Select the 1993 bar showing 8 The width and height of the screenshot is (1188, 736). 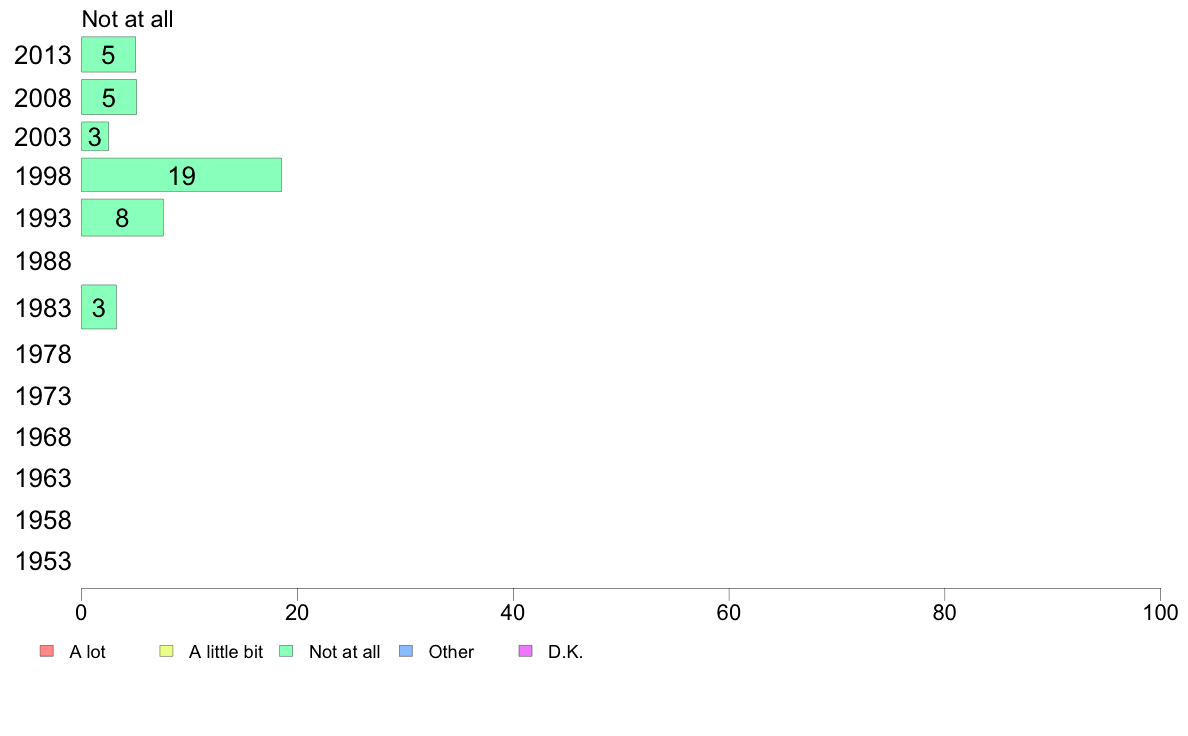click(122, 218)
